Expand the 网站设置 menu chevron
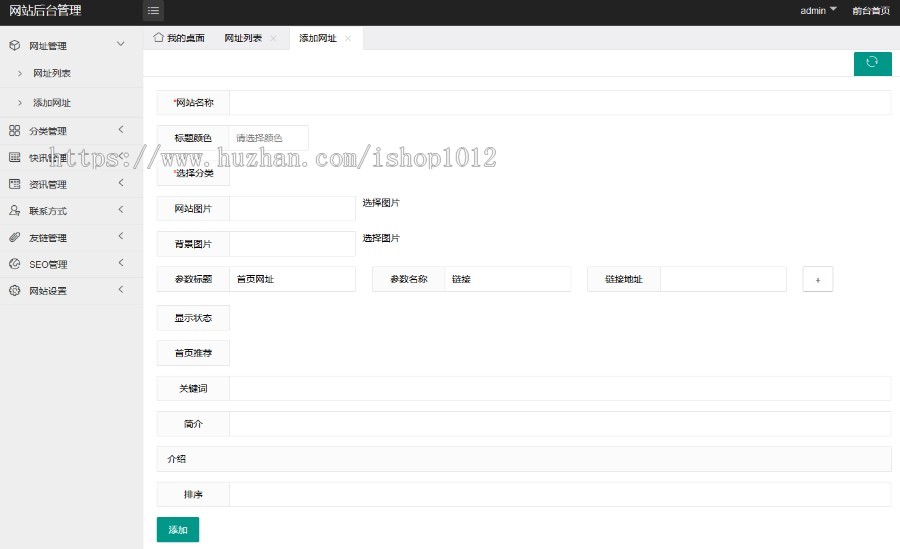Screen dimensions: 900x549 pos(121,289)
